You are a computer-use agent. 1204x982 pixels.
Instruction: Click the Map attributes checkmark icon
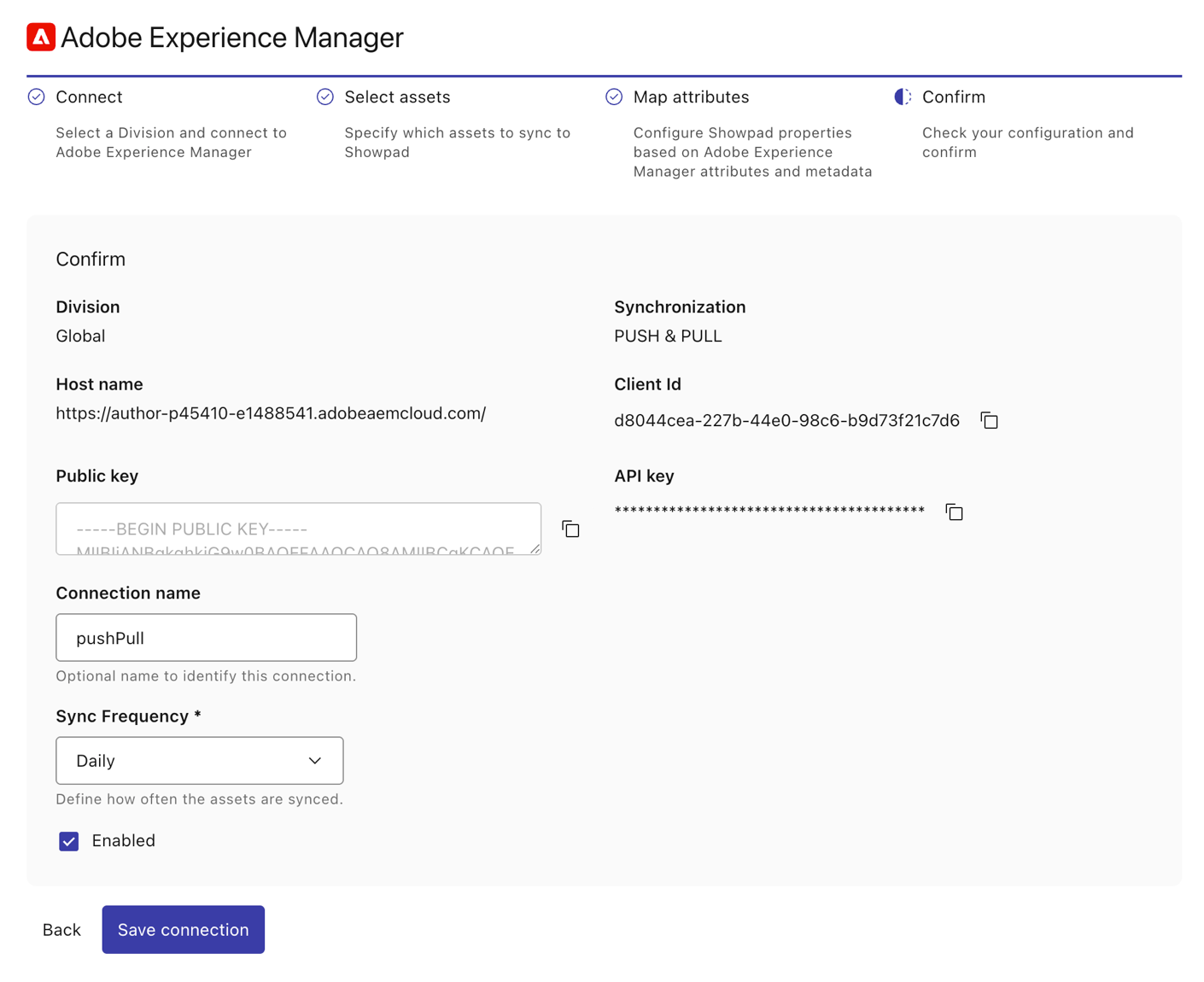click(614, 97)
